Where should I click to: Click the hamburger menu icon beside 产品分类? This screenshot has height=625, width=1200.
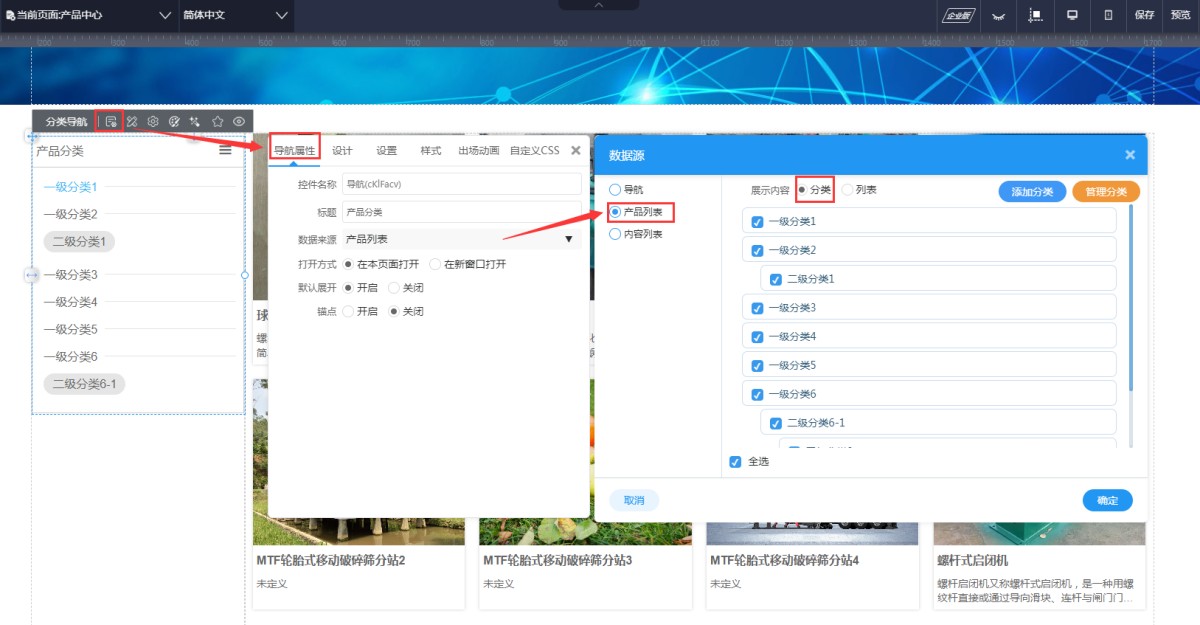(226, 150)
